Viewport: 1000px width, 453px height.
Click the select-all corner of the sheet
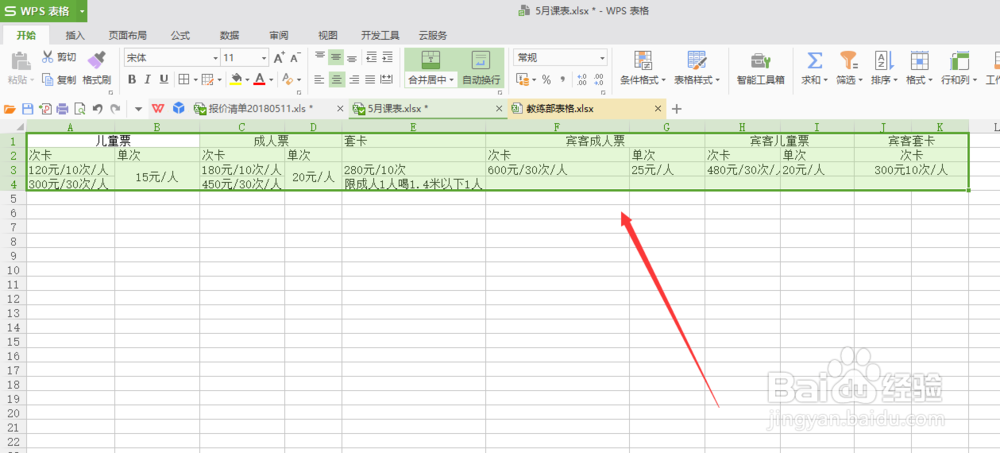pos(13,127)
